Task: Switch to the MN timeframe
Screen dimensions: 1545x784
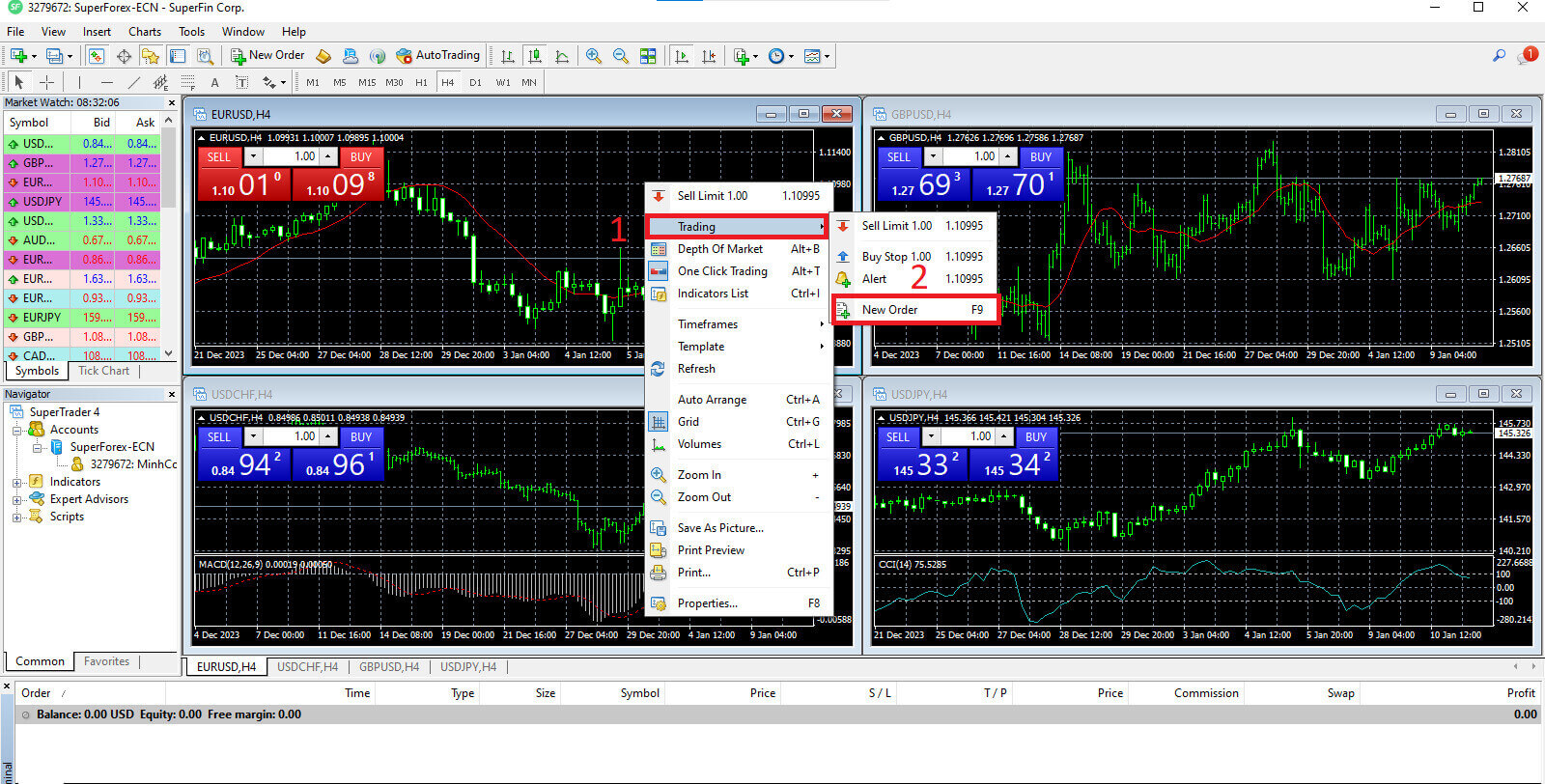Action: coord(529,83)
